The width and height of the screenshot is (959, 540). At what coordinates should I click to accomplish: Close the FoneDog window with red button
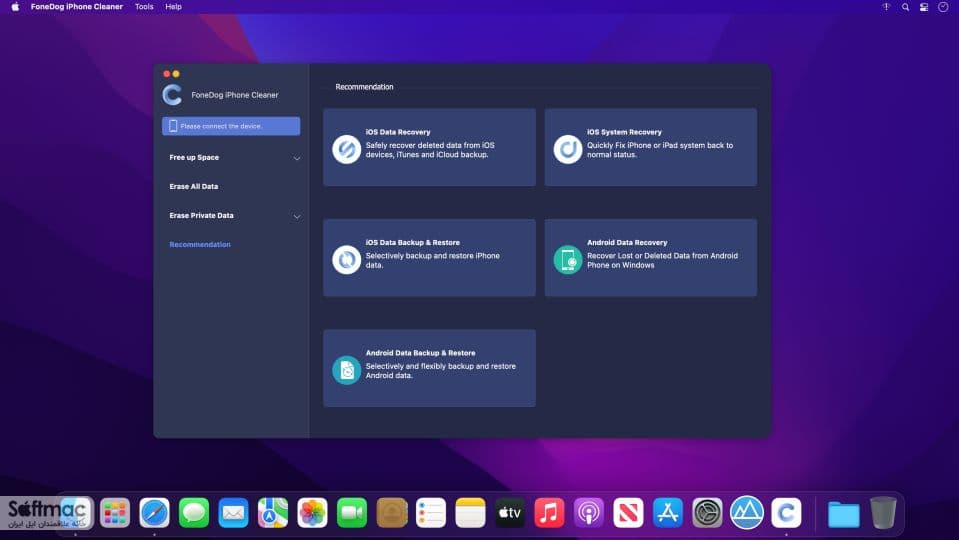click(166, 74)
